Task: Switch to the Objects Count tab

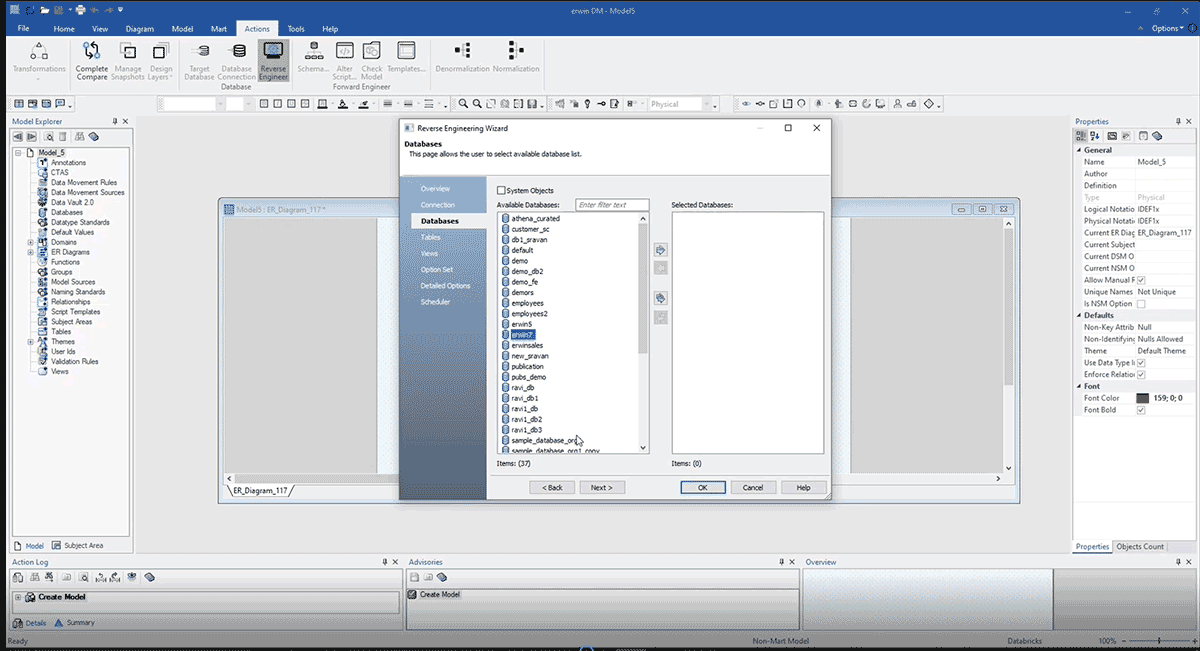Action: pos(1140,547)
